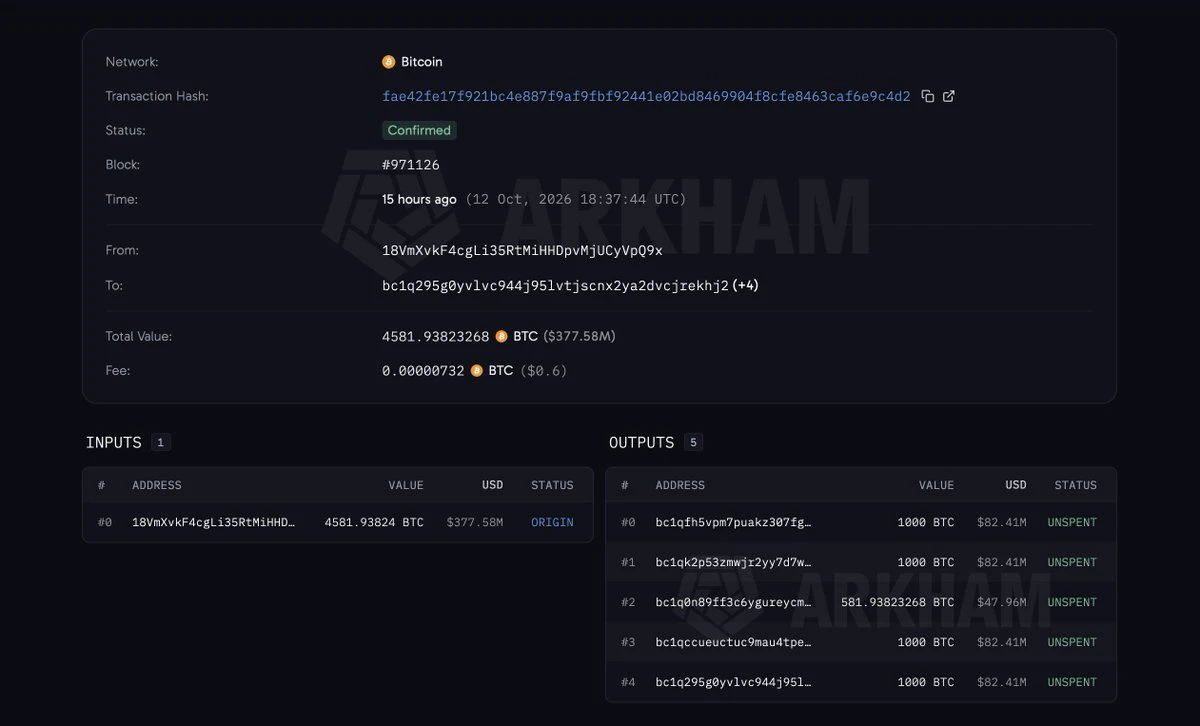The width and height of the screenshot is (1200, 726).
Task: Open output #1 address bc1qk2p53zmwjr2yy7d7w…
Action: coord(733,562)
